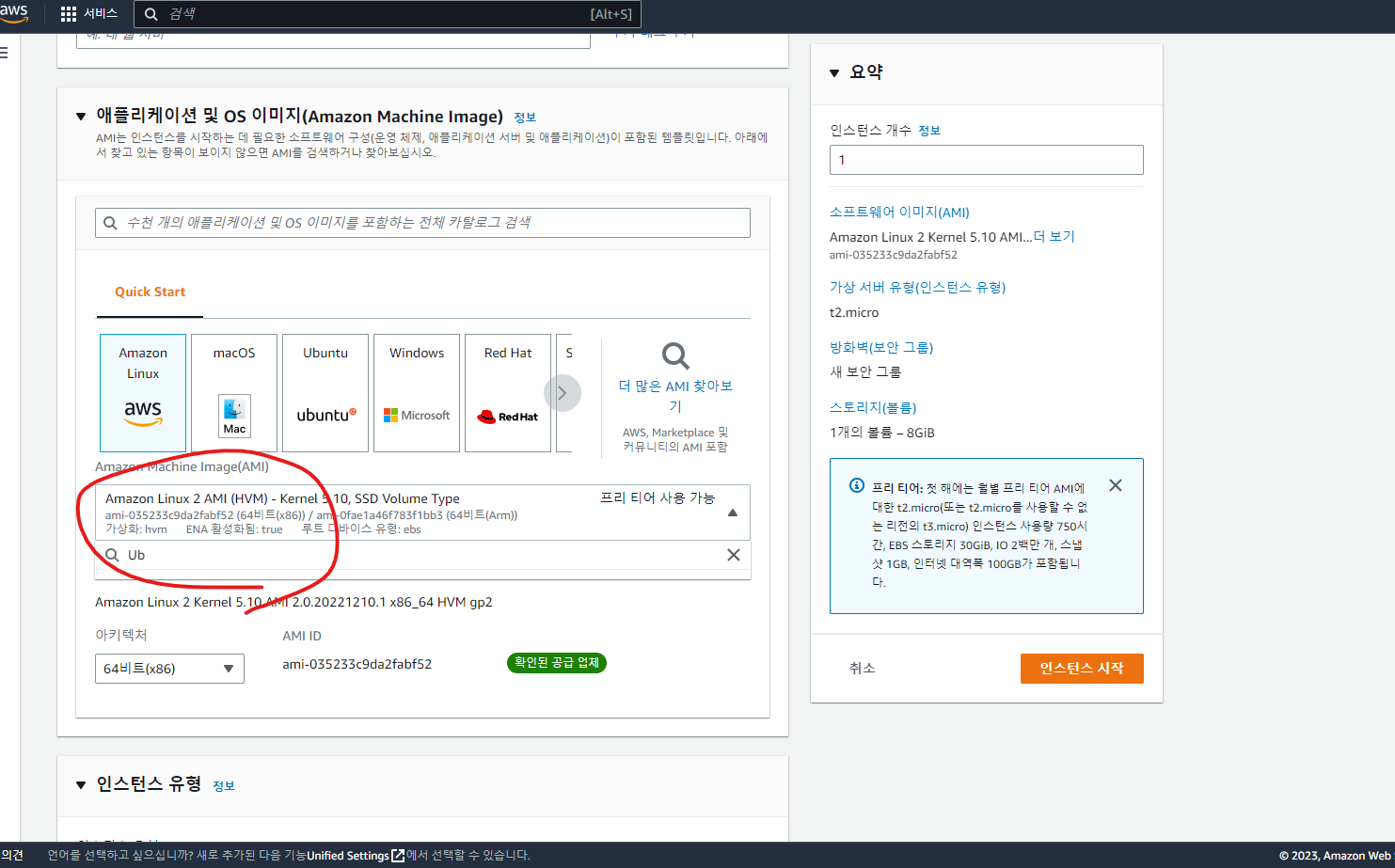The height and width of the screenshot is (868, 1395).
Task: Open the browse more AMIs link
Action: coord(675,396)
